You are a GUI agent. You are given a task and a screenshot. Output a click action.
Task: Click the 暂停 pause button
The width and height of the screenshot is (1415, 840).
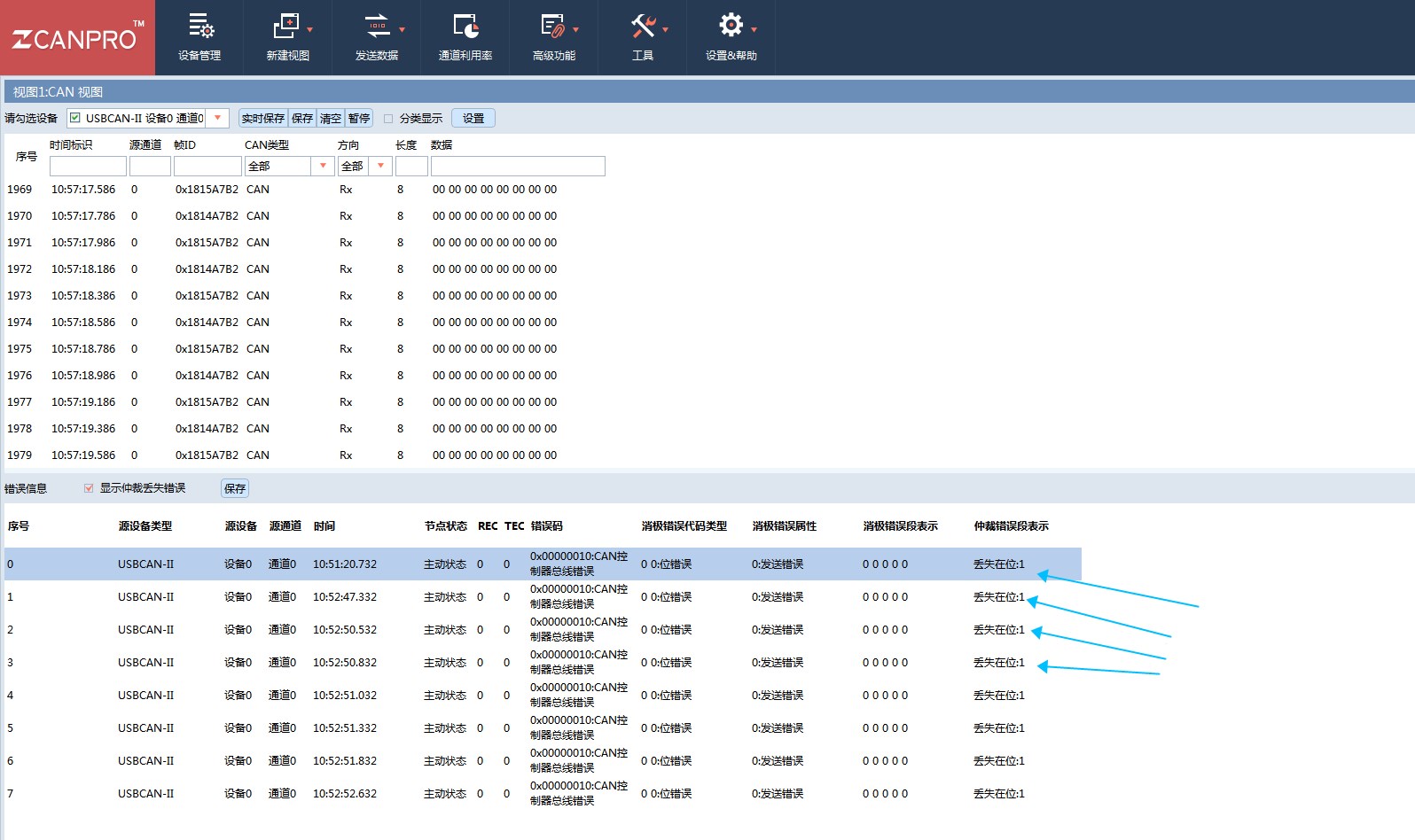[359, 118]
